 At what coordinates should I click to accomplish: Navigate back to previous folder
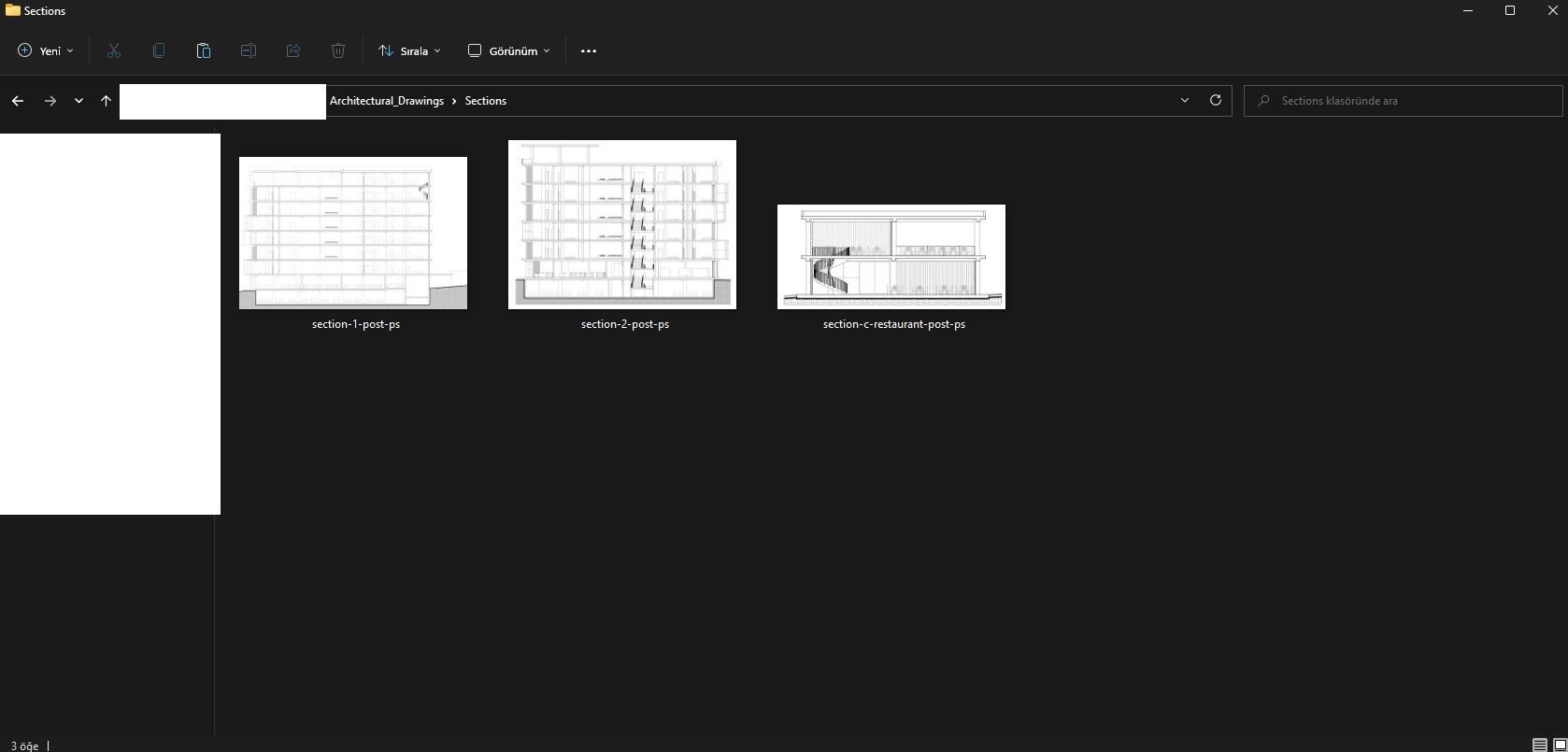[18, 101]
